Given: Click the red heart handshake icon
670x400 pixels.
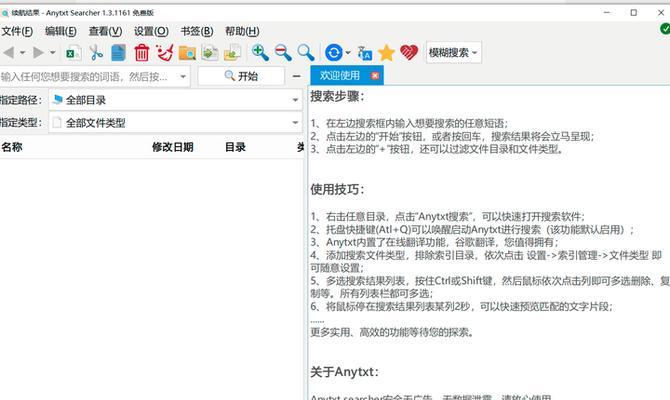Looking at the screenshot, I should [409, 53].
